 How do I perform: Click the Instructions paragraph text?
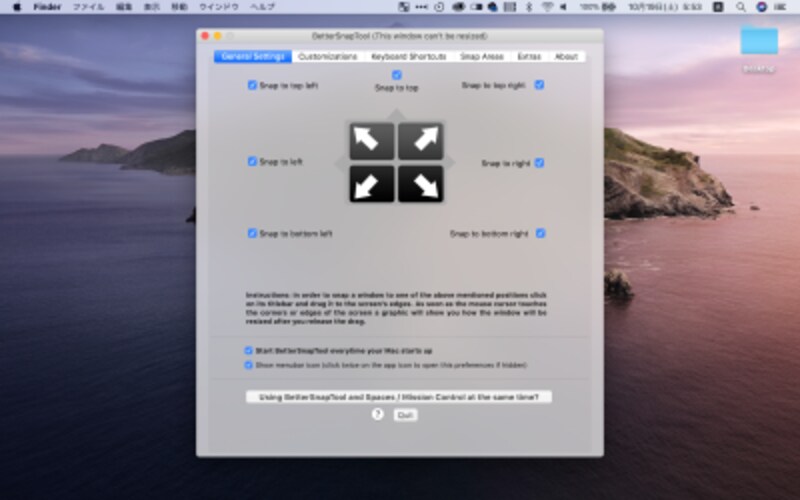pyautogui.click(x=396, y=308)
